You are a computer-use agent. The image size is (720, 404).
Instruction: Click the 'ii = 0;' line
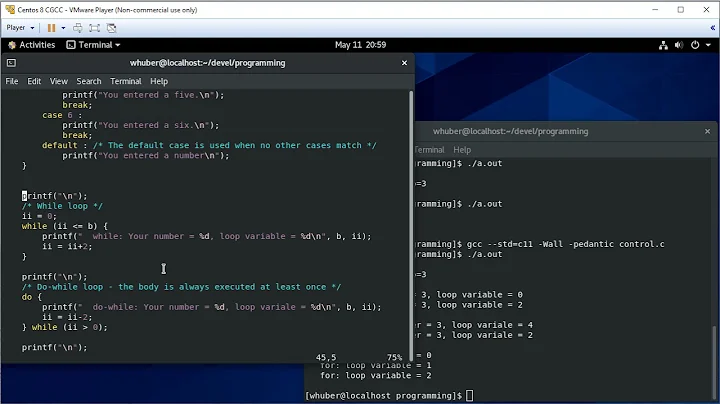pyautogui.click(x=39, y=216)
